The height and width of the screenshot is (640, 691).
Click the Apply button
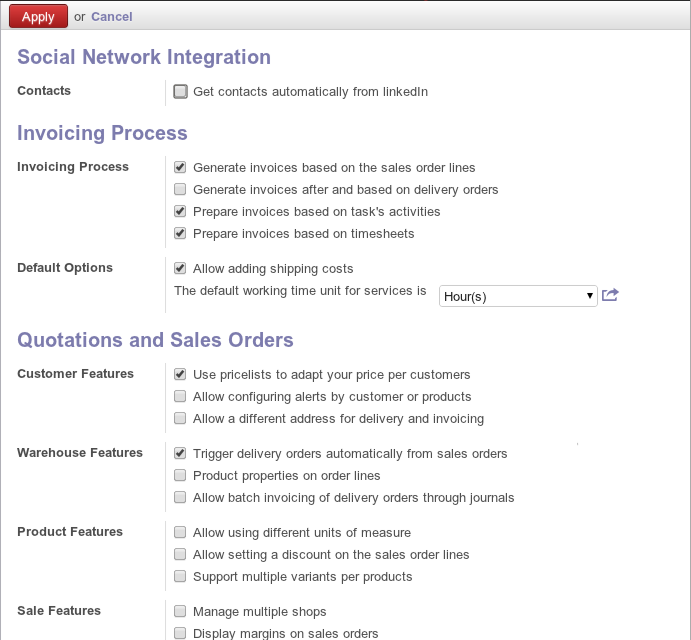(38, 16)
